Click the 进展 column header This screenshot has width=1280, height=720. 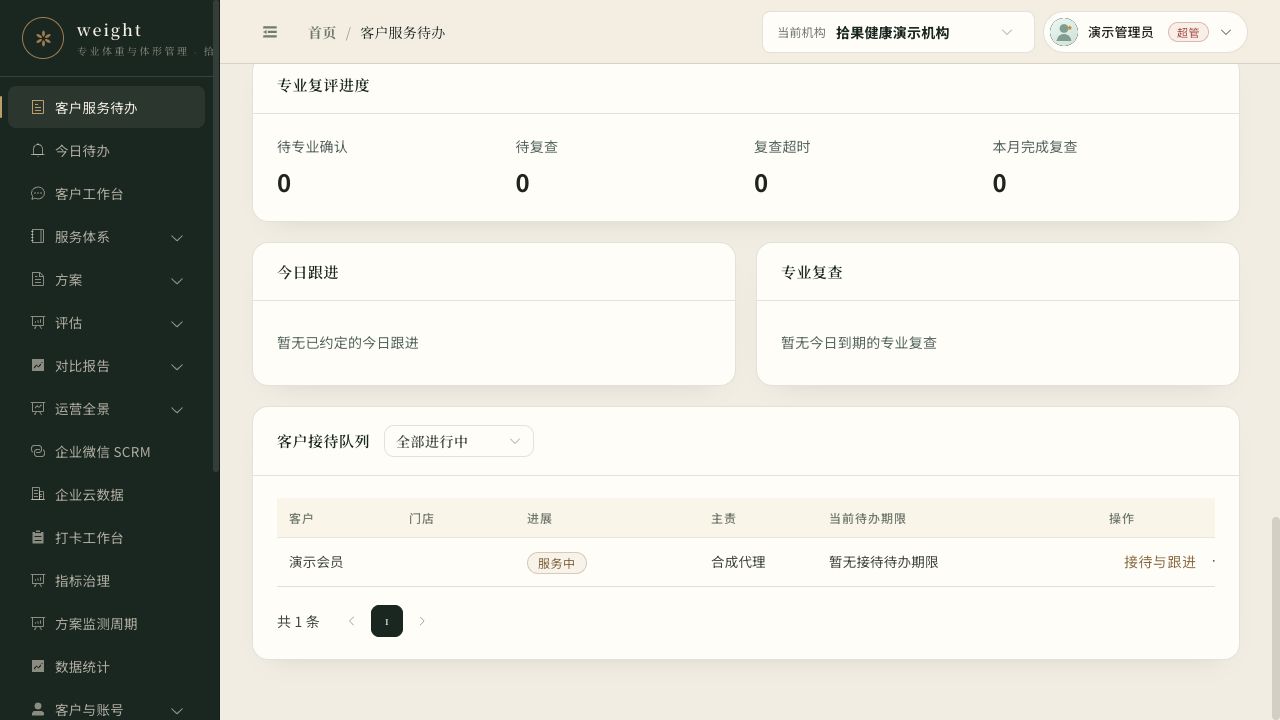(x=539, y=518)
